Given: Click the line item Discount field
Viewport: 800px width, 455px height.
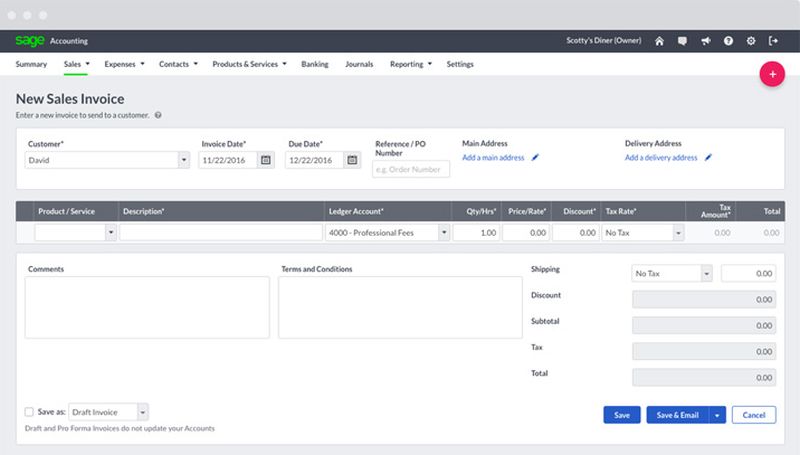Looking at the screenshot, I should tap(576, 233).
